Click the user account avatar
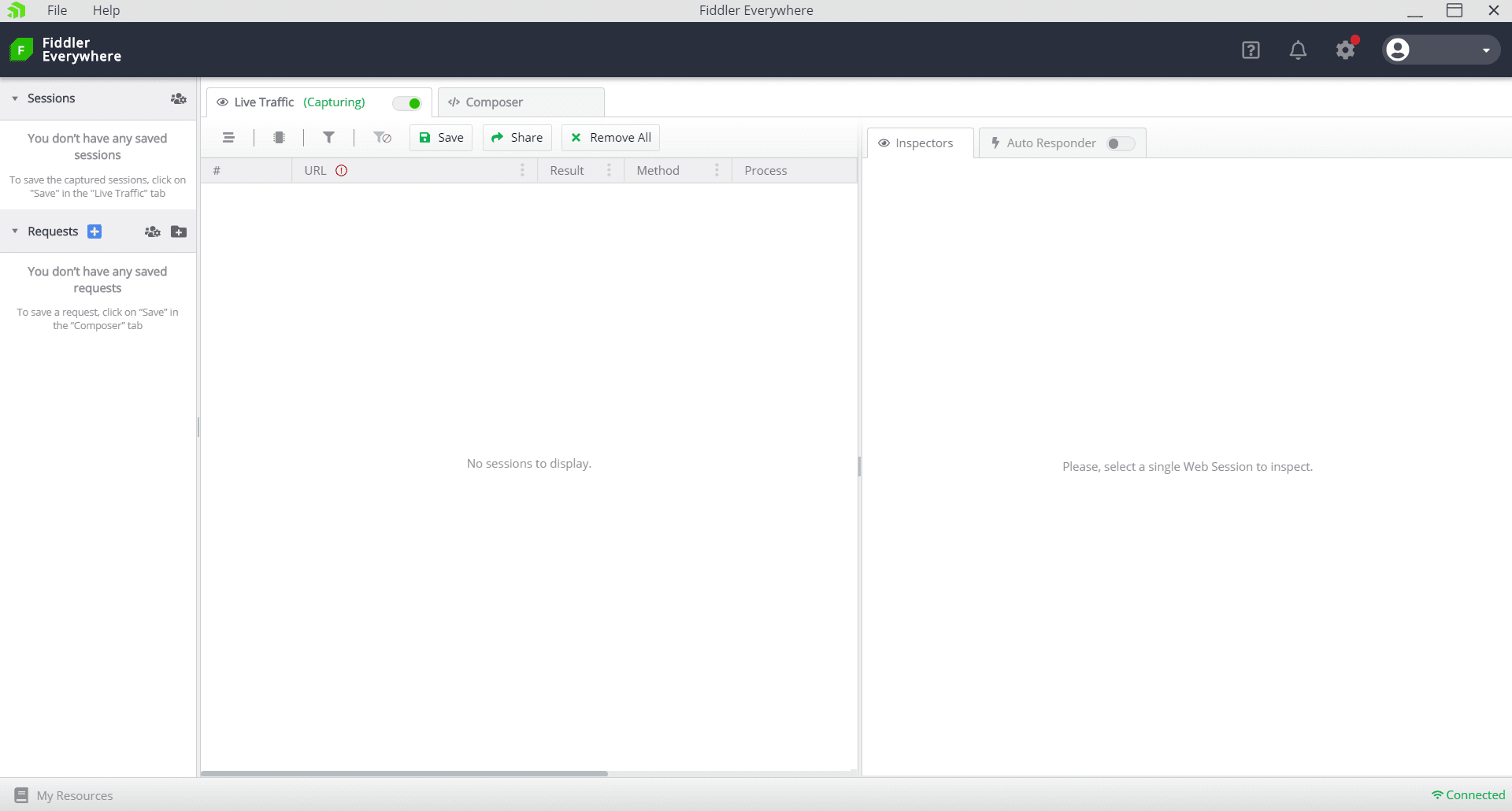The image size is (1512, 811). [x=1398, y=50]
